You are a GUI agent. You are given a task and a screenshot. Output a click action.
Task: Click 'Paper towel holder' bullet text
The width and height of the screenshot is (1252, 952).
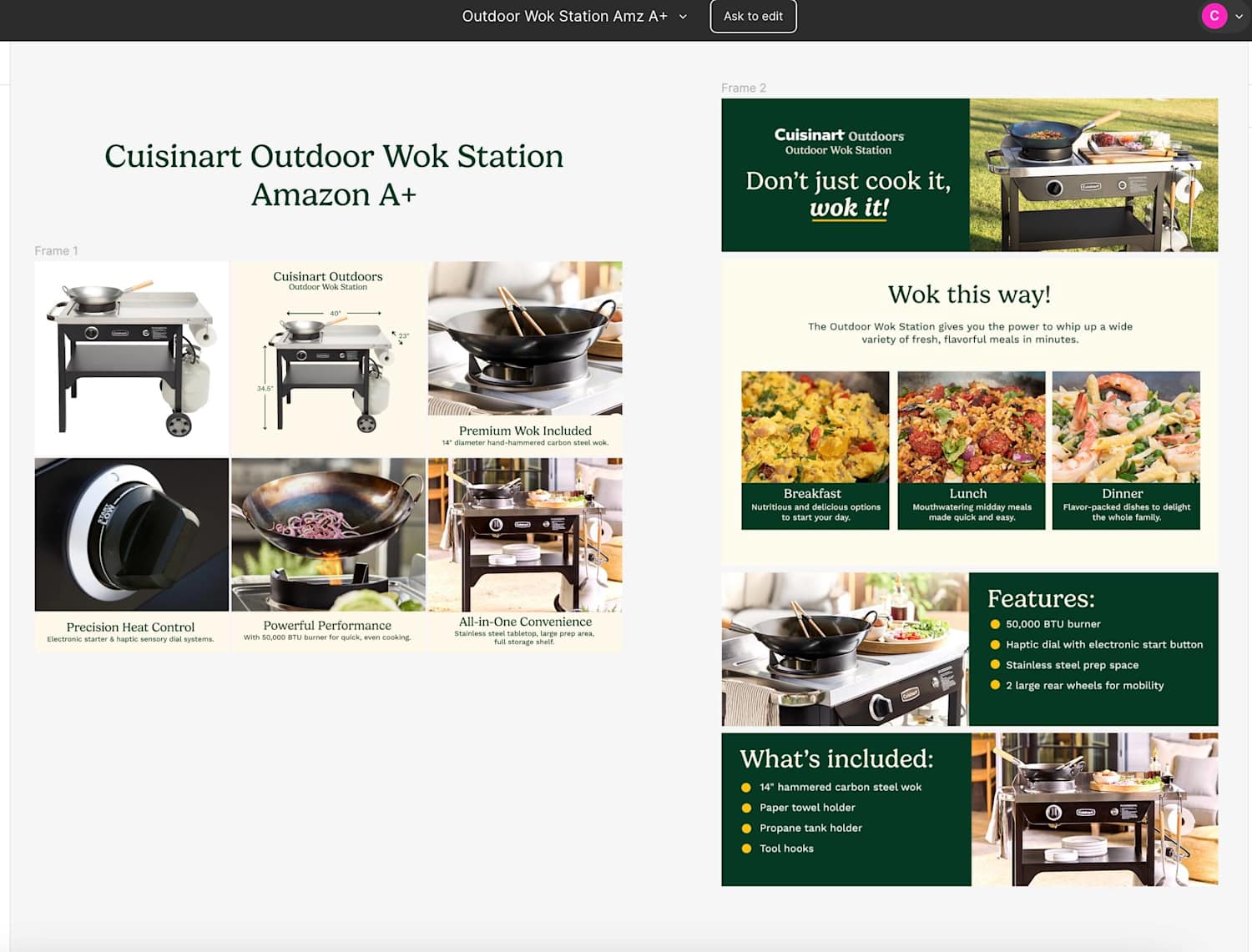[807, 808]
